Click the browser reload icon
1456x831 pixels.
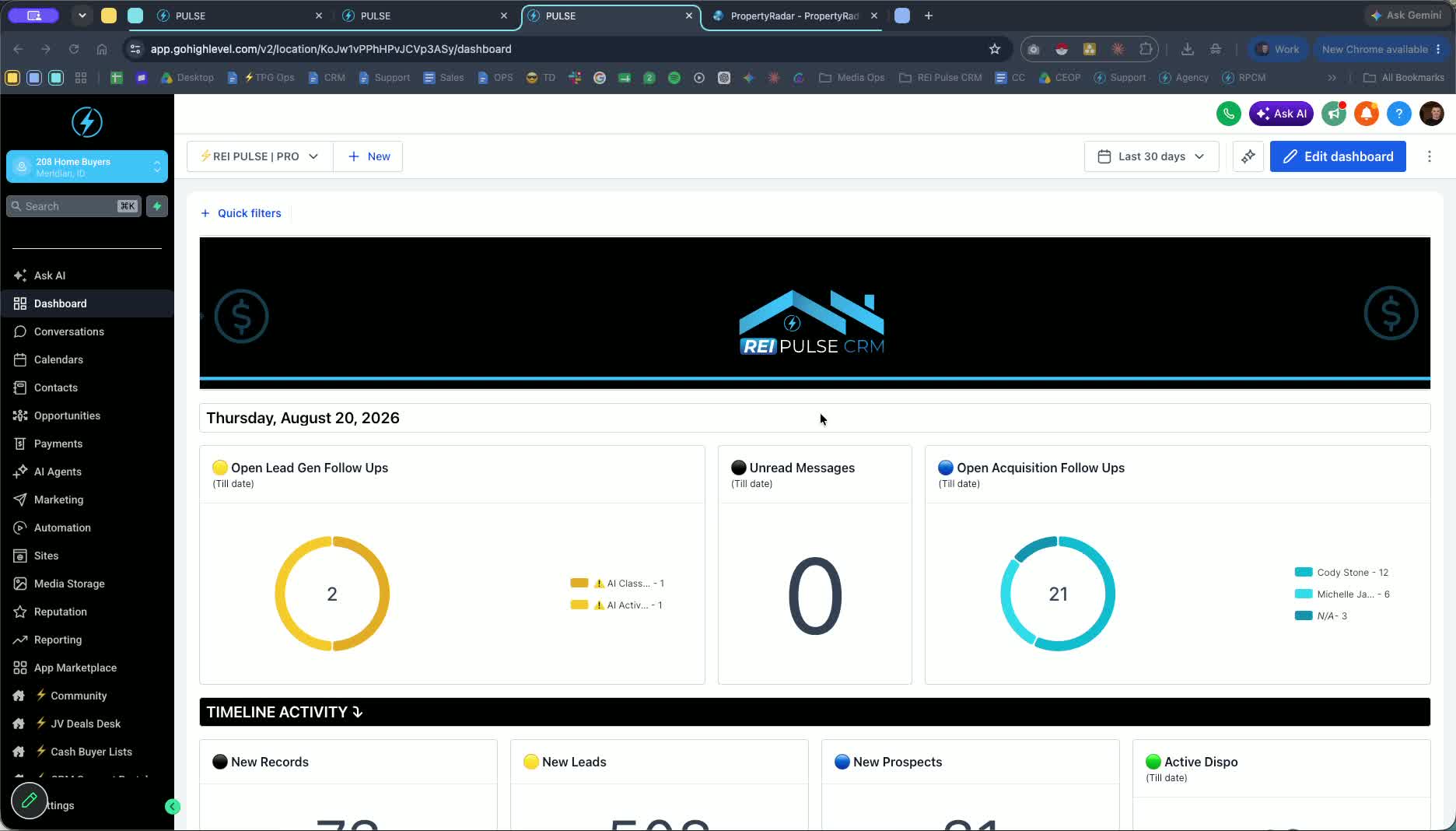pos(74,49)
